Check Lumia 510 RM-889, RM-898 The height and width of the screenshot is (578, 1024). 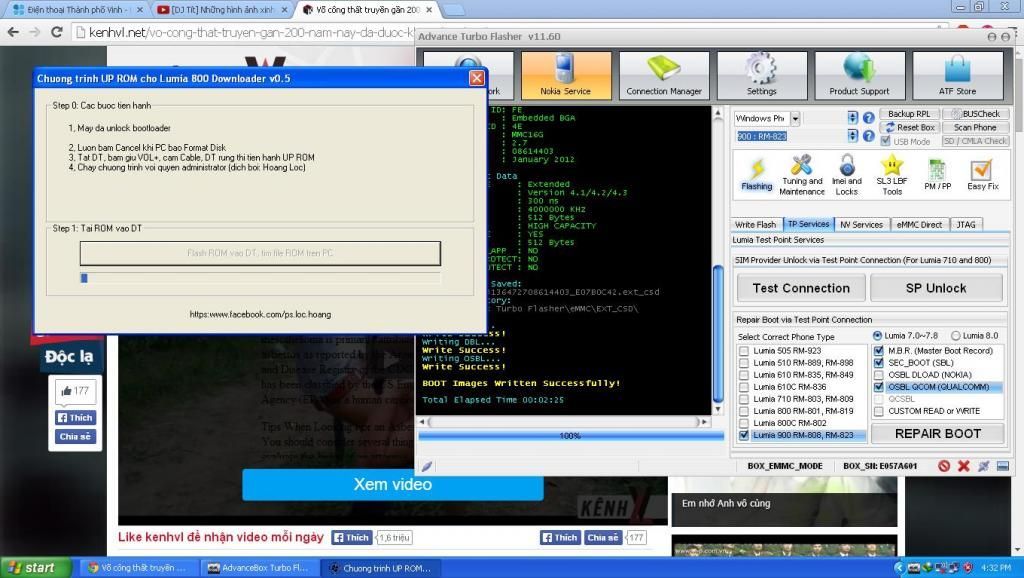click(x=744, y=362)
